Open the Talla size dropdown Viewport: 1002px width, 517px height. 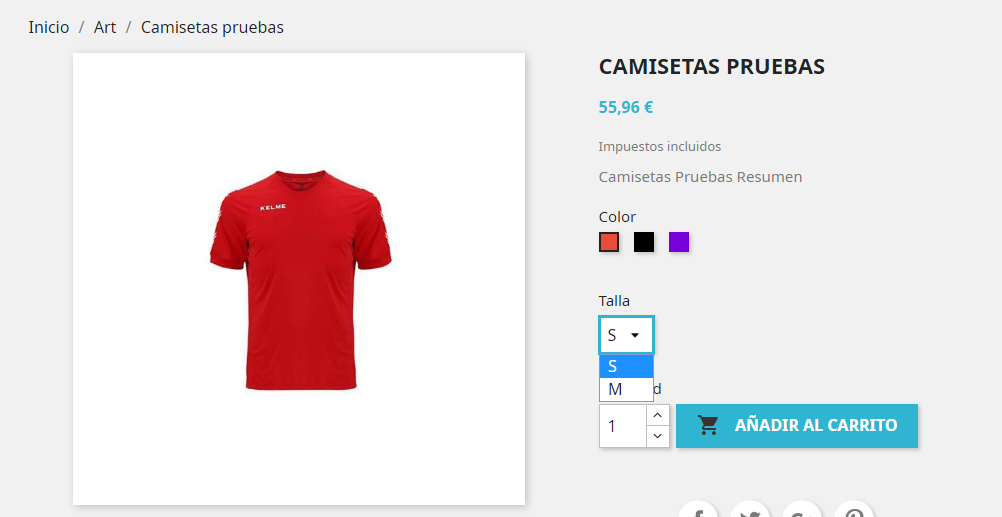(626, 335)
